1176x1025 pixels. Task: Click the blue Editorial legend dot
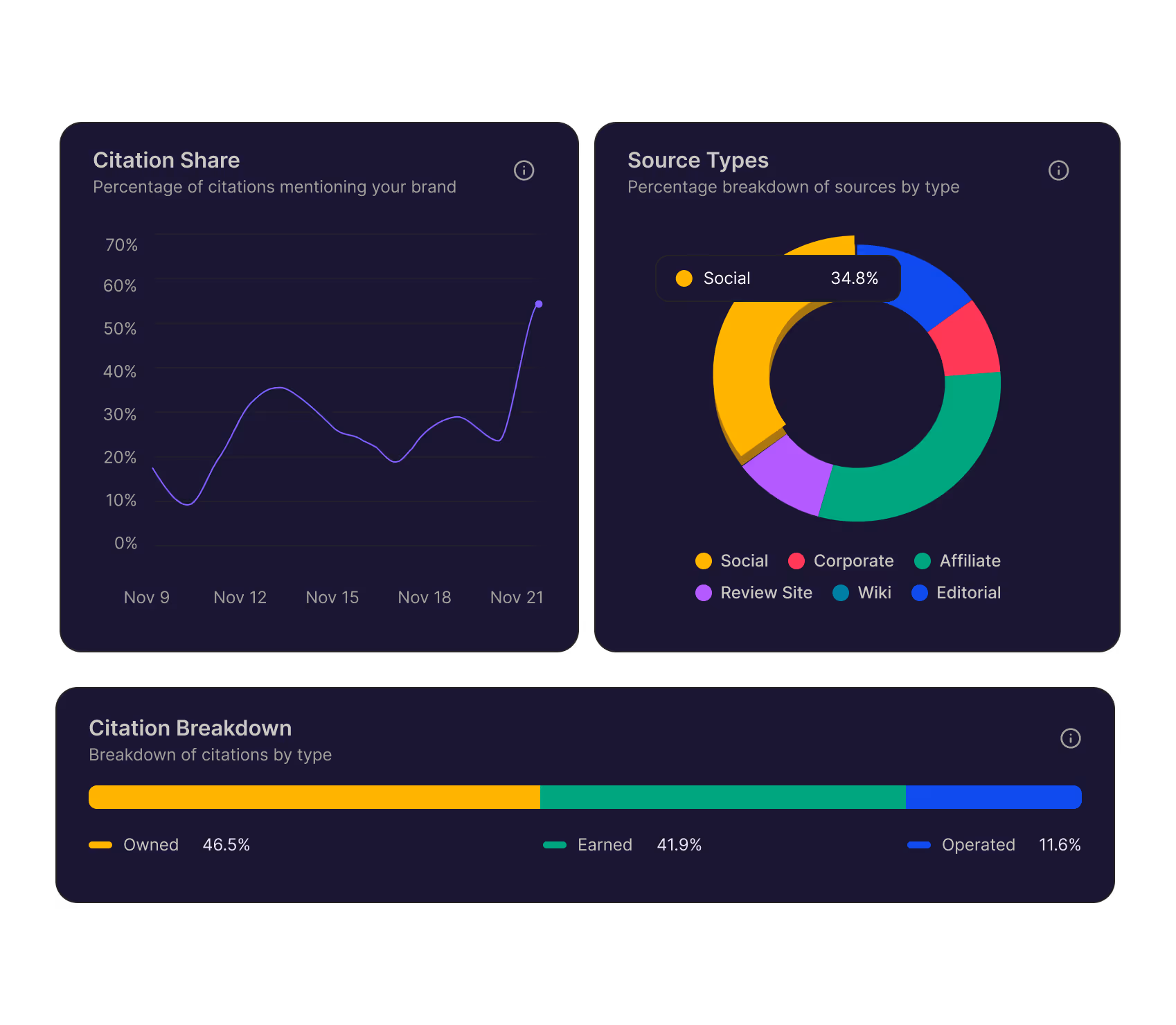coord(920,593)
